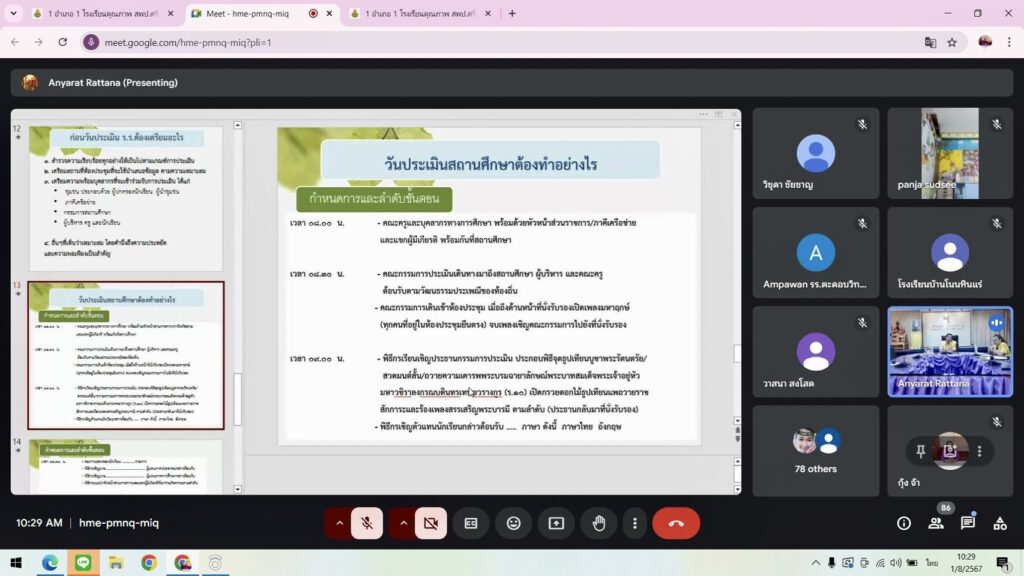
Task: Open the emoji reactions button
Action: pos(513,523)
